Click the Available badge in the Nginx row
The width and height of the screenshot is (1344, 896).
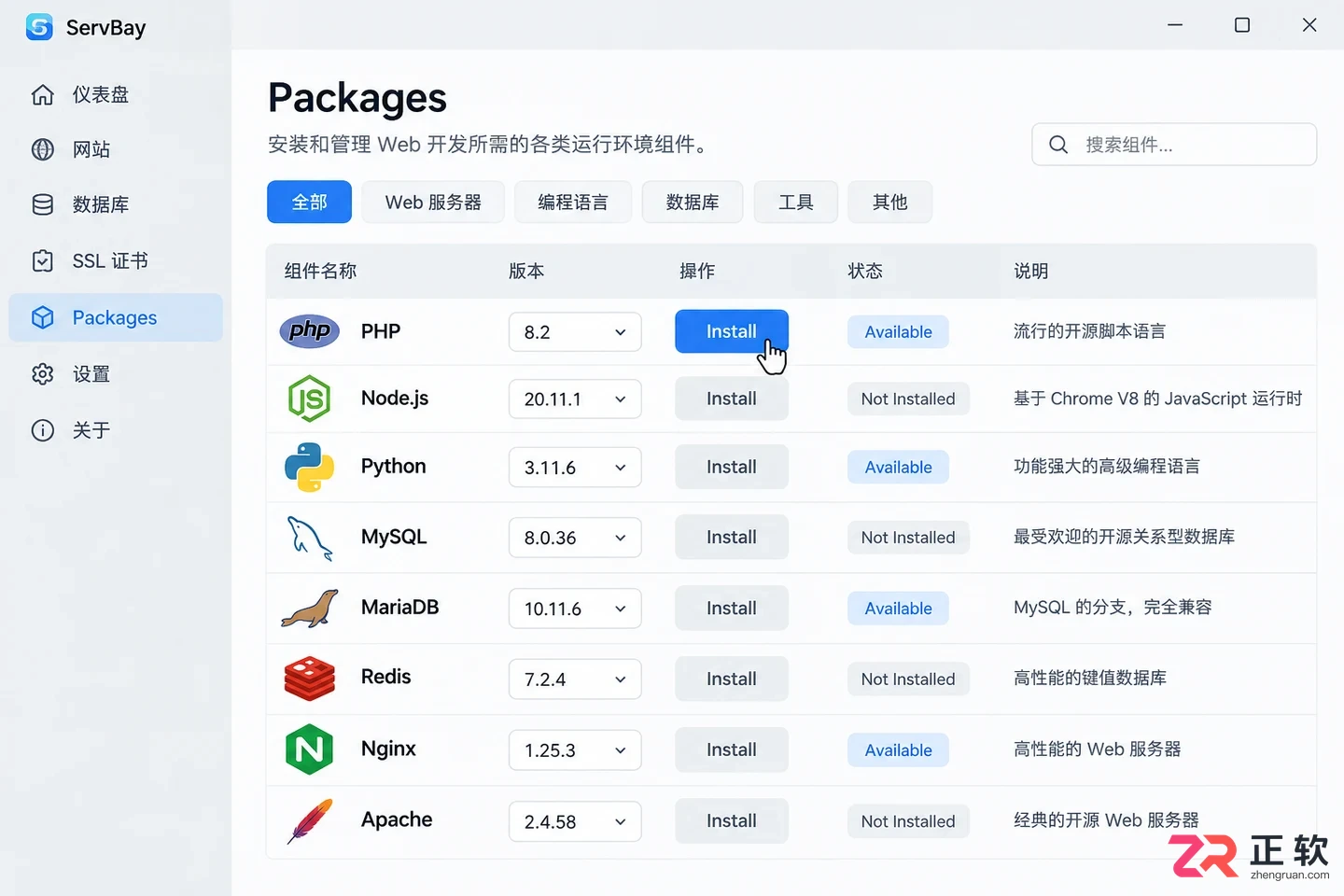click(x=898, y=749)
